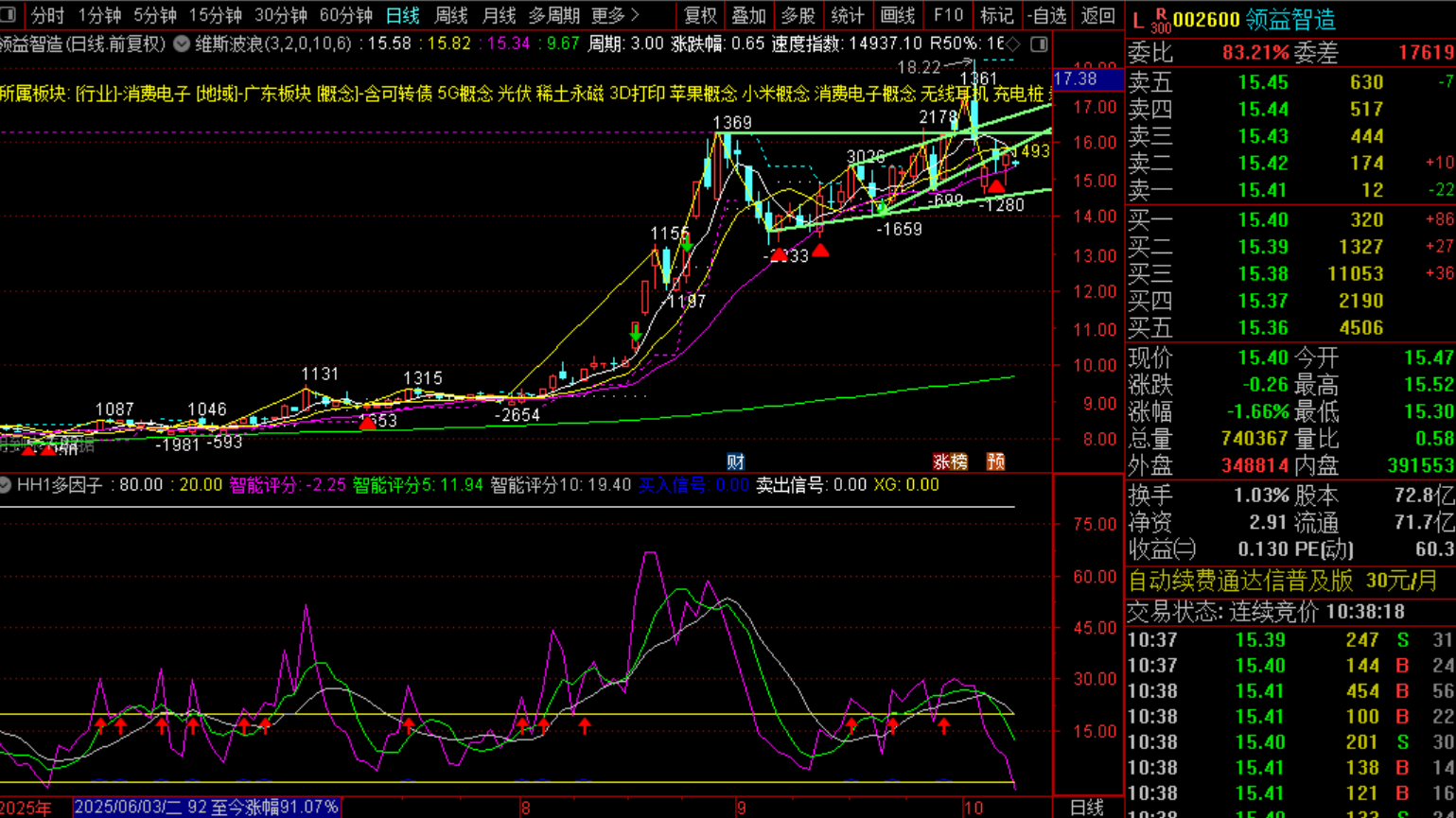Click the 3D打印 concept link
1456x818 pixels.
pyautogui.click(x=637, y=93)
